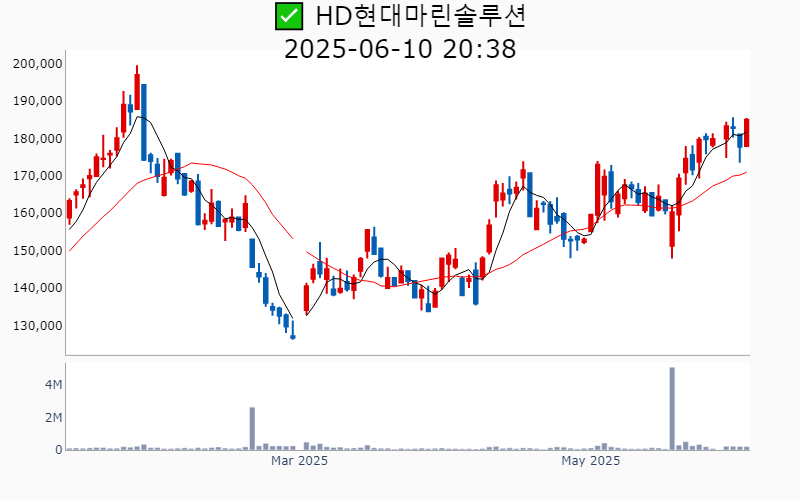The height and width of the screenshot is (500, 800).
Task: Click the 190,000 price axis label
Action: (37, 101)
